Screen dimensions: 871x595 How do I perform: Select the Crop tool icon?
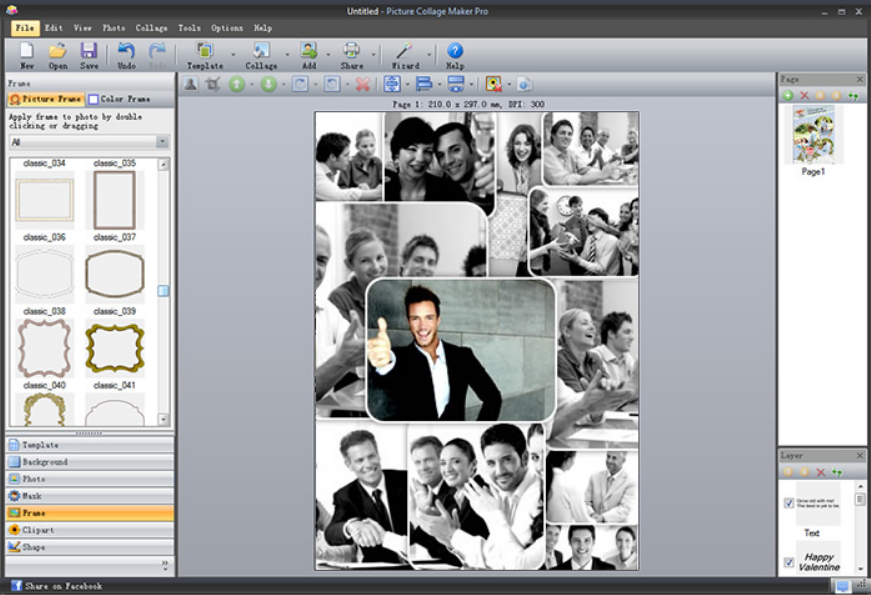(213, 84)
